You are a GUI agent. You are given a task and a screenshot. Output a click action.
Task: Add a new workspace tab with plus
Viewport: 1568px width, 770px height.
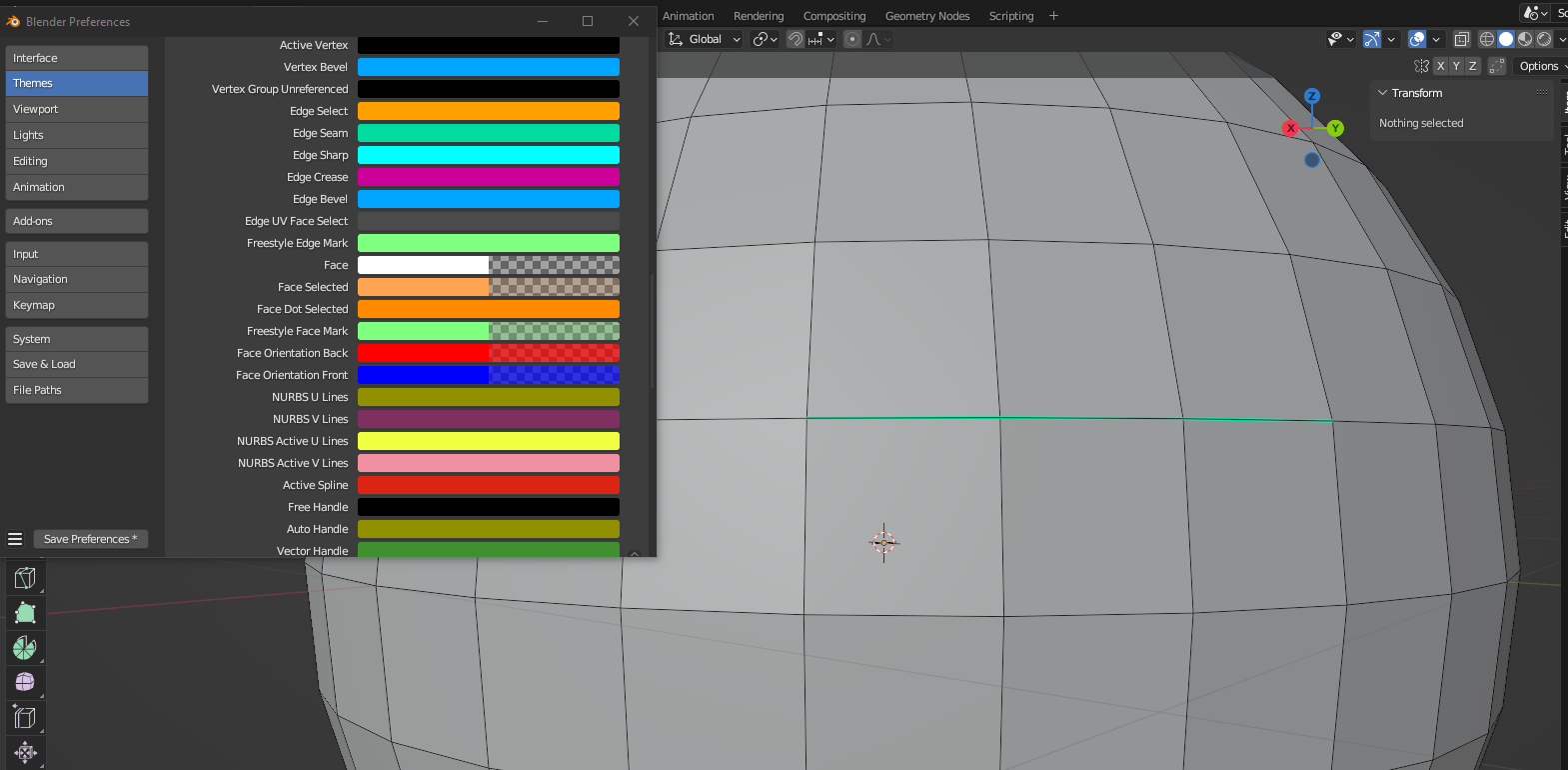click(1053, 16)
